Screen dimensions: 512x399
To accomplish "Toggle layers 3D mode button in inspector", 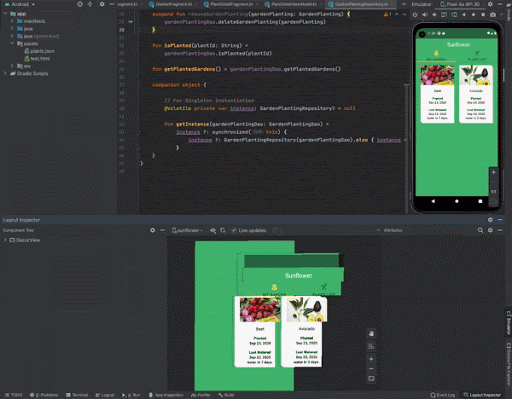I will (371, 346).
